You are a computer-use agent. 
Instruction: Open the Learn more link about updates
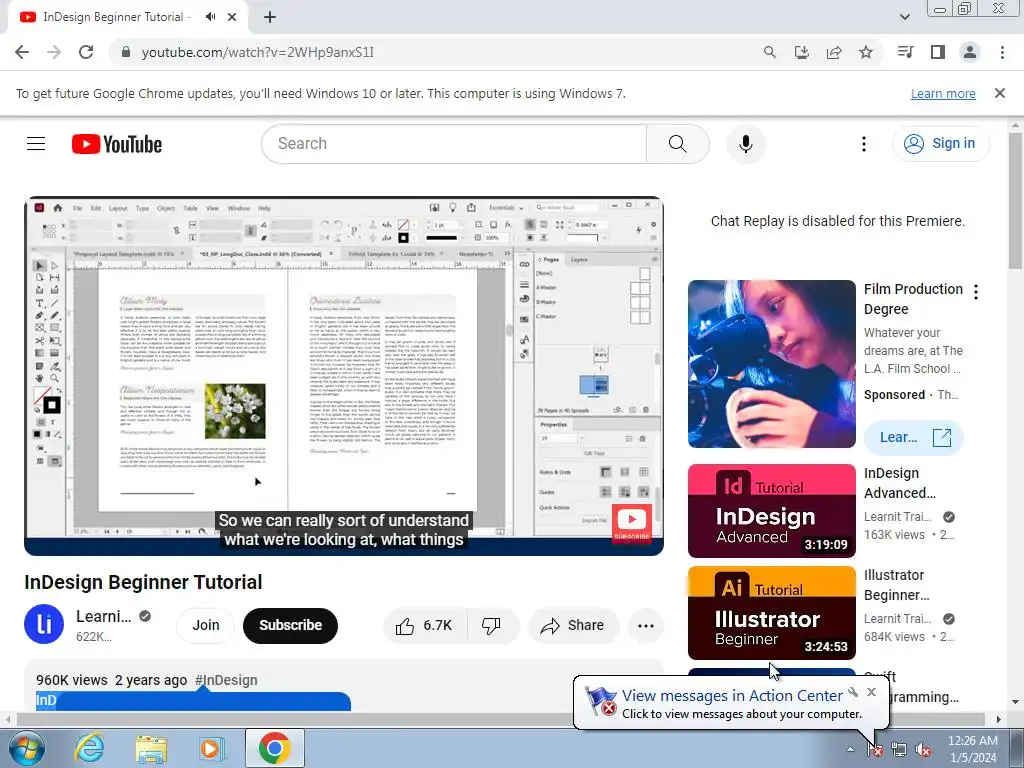click(x=943, y=93)
